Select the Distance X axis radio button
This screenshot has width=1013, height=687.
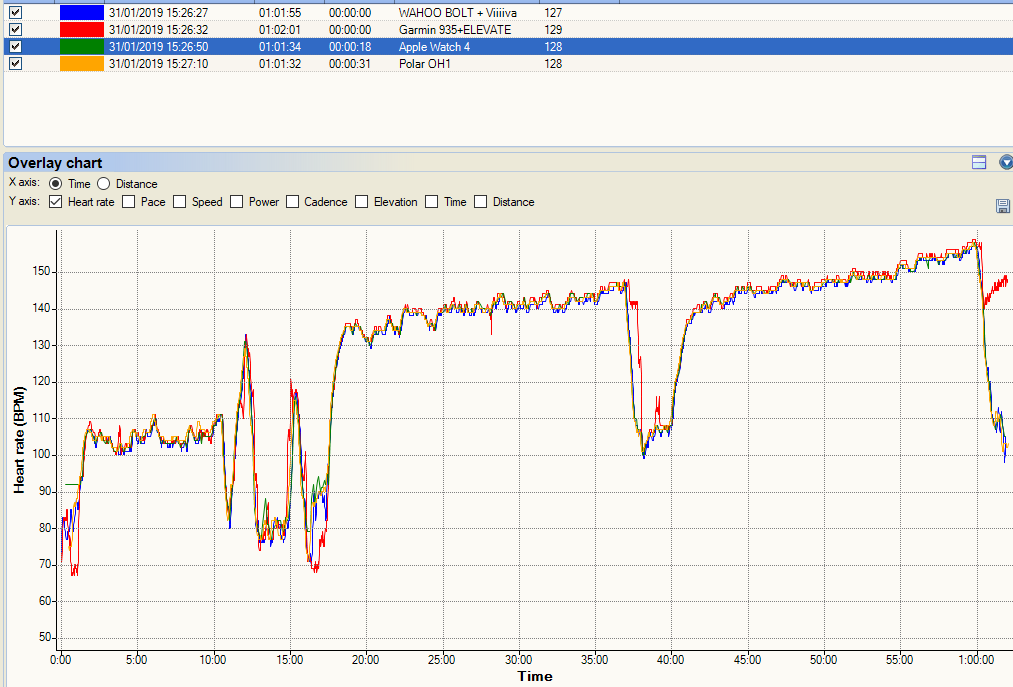click(x=104, y=184)
